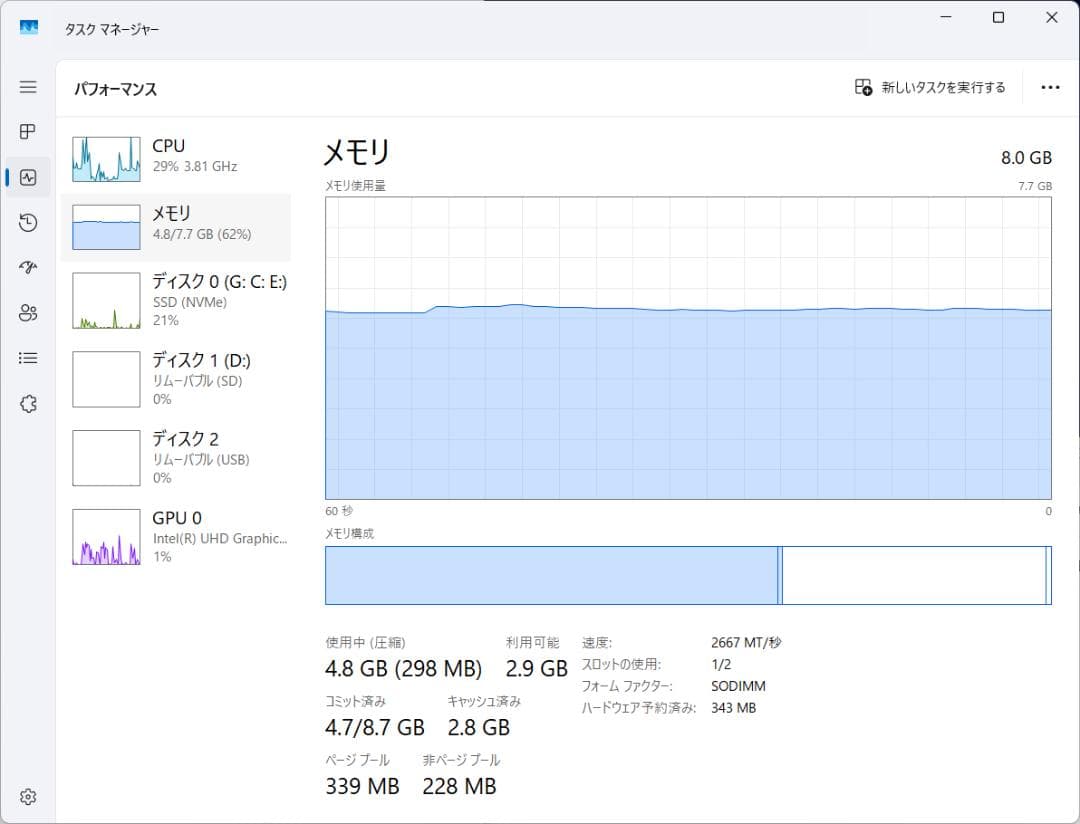This screenshot has height=824, width=1080.
Task: Click 新しいタスクを実行する to run a new task
Action: click(x=930, y=87)
